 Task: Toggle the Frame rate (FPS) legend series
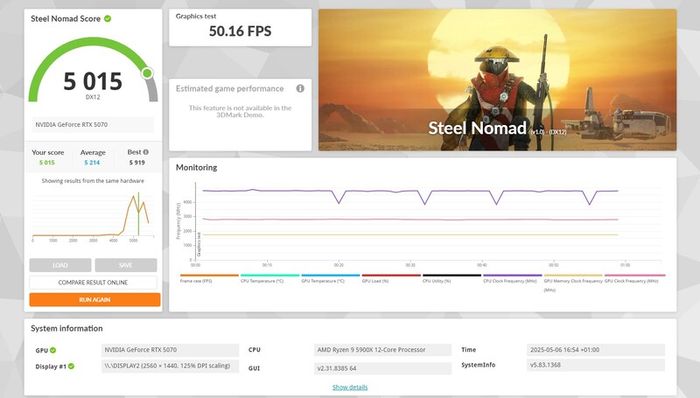pyautogui.click(x=209, y=278)
